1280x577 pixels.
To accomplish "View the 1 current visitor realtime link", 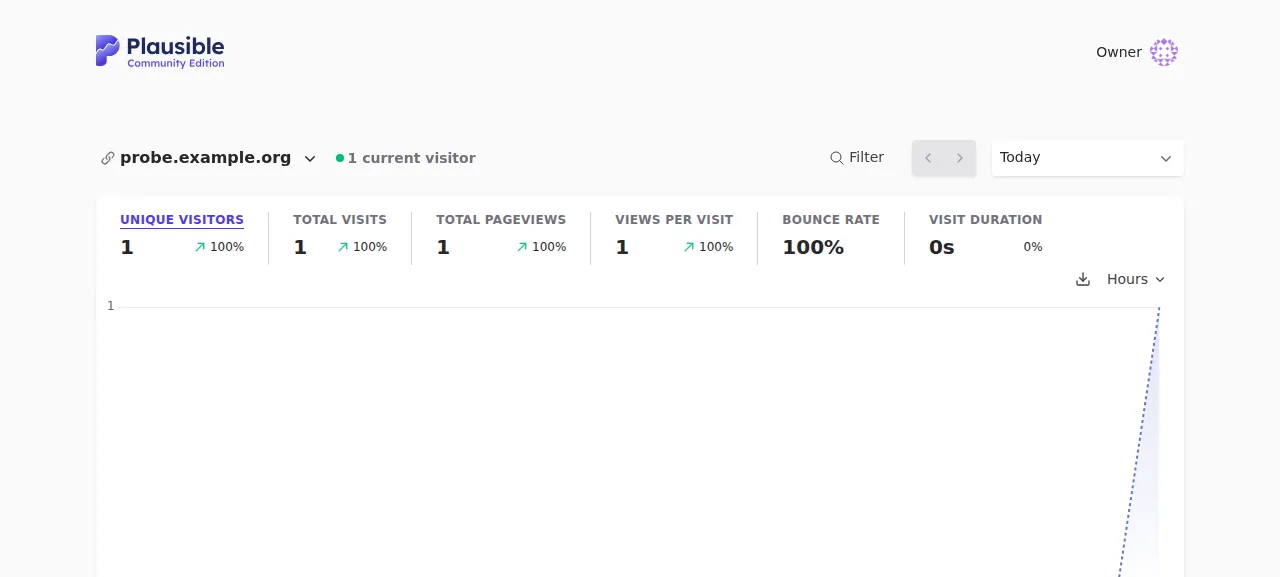I will pyautogui.click(x=406, y=158).
